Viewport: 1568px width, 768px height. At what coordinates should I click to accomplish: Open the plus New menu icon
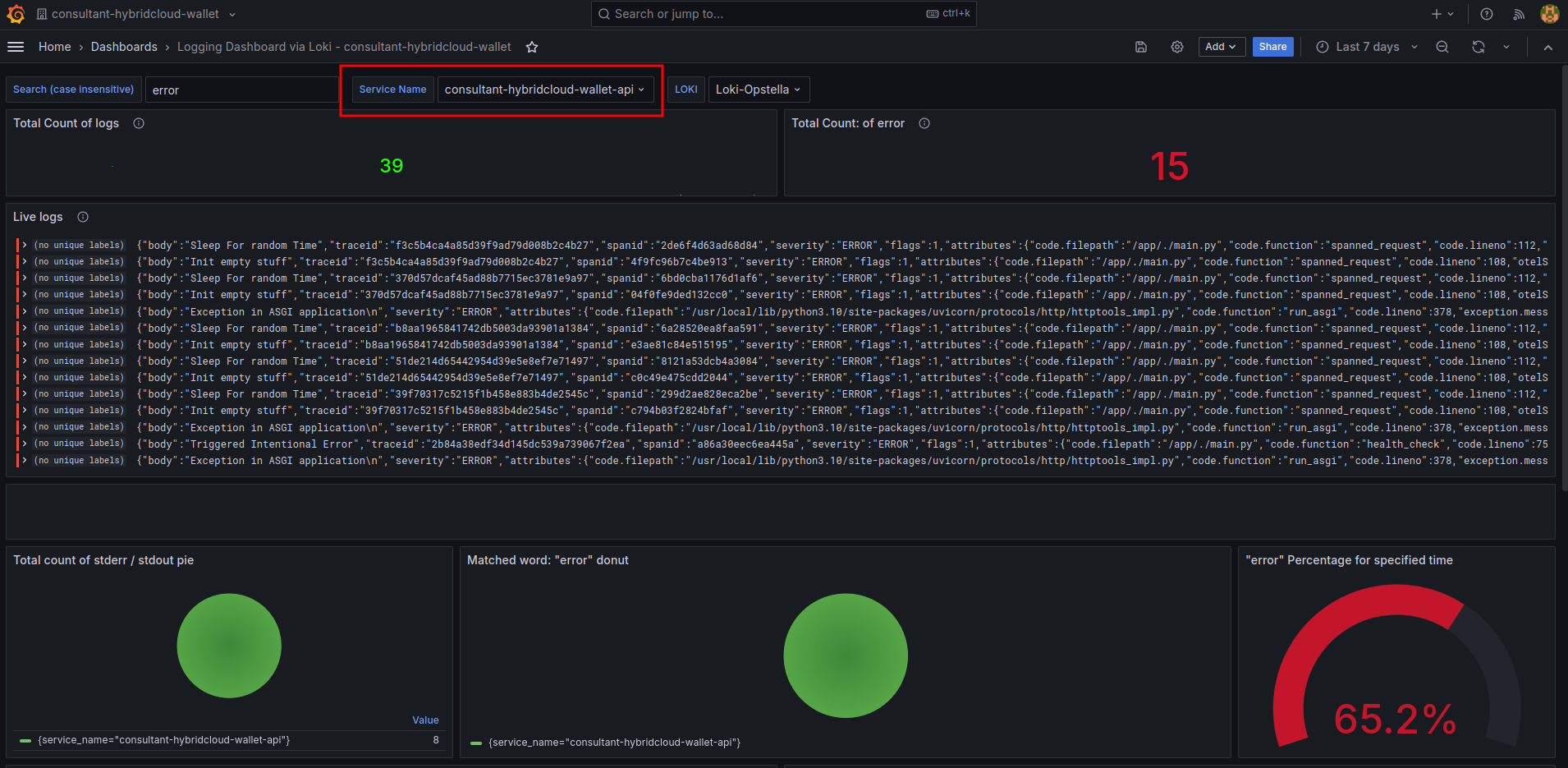pyautogui.click(x=1442, y=14)
